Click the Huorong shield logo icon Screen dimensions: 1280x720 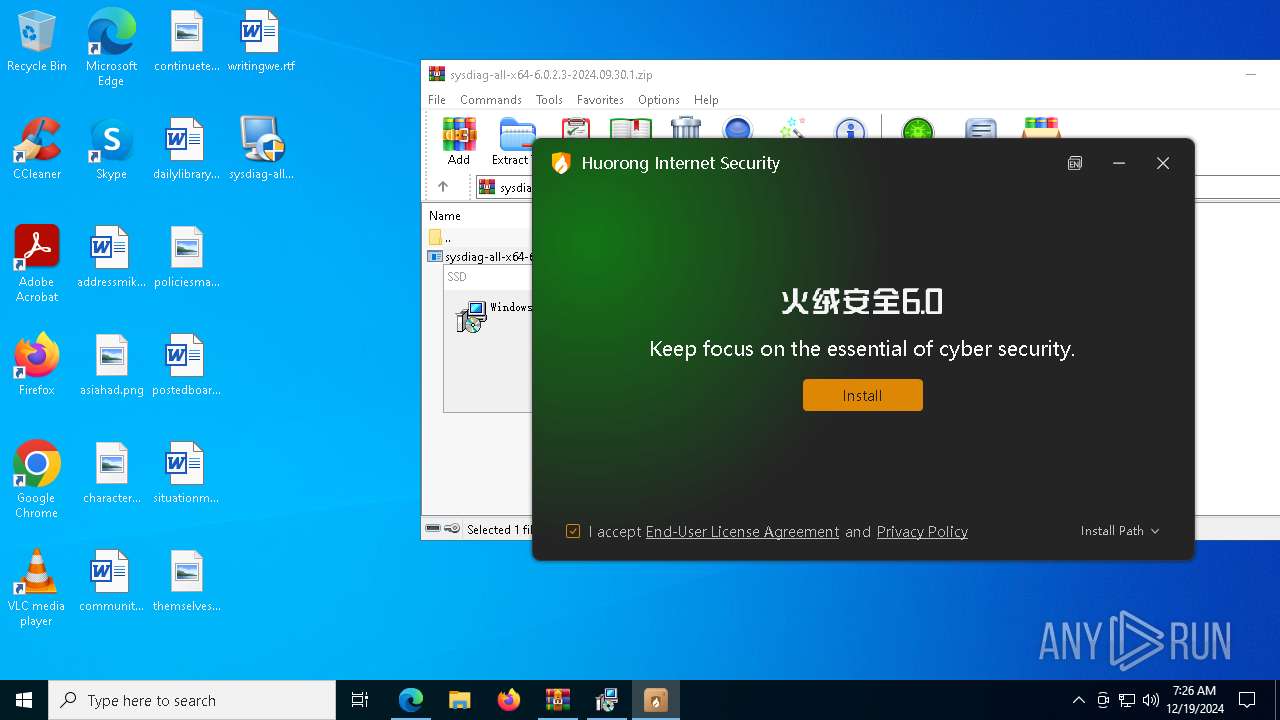coord(561,163)
